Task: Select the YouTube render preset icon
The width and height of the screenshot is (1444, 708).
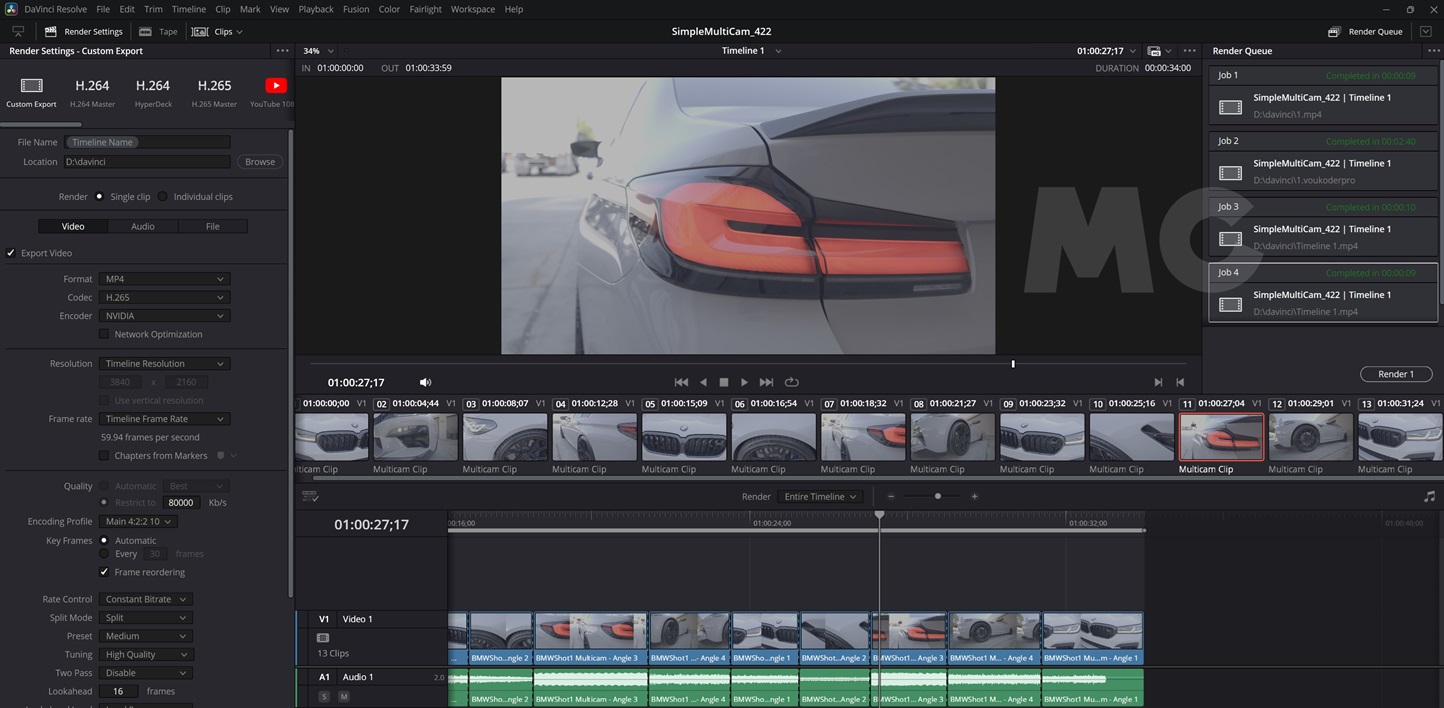Action: tap(275, 86)
